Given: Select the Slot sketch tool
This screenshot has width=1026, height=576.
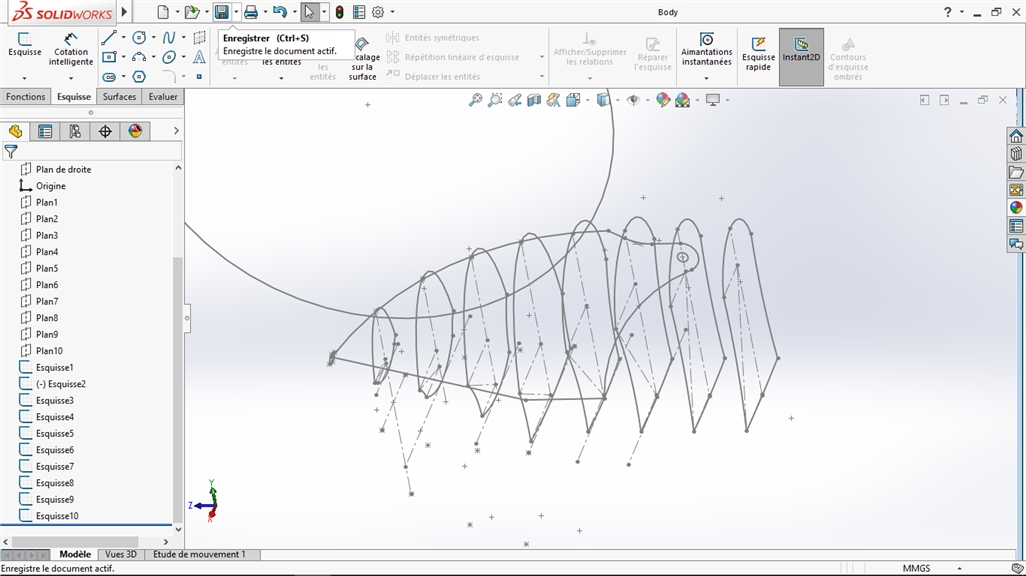Looking at the screenshot, I should pyautogui.click(x=109, y=77).
